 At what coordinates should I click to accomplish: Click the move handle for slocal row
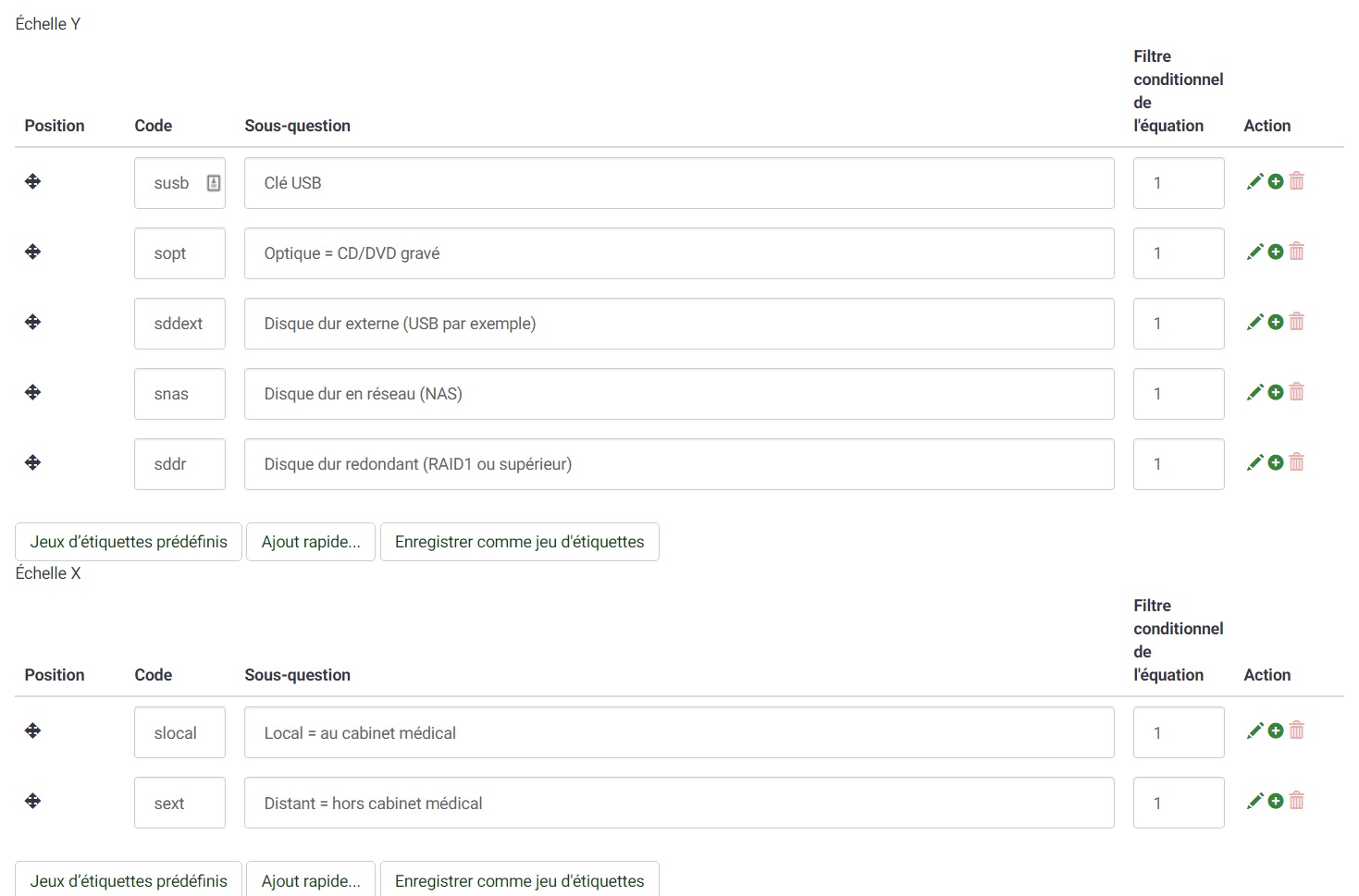(33, 730)
